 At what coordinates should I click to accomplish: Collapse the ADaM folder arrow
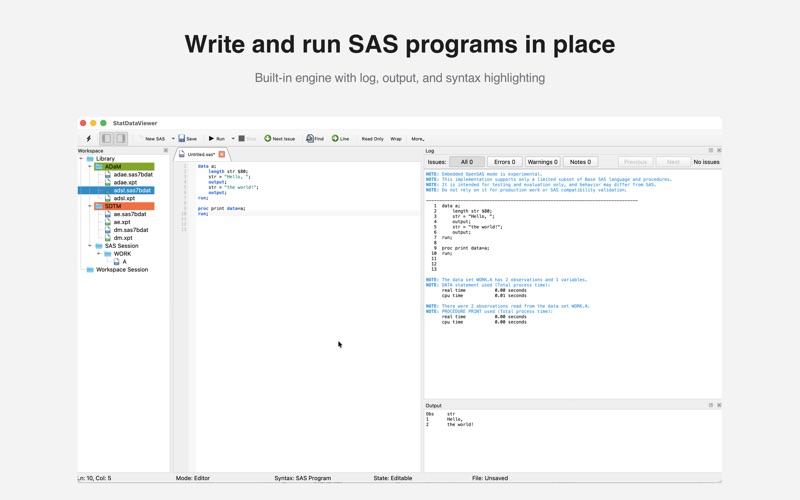pos(90,166)
